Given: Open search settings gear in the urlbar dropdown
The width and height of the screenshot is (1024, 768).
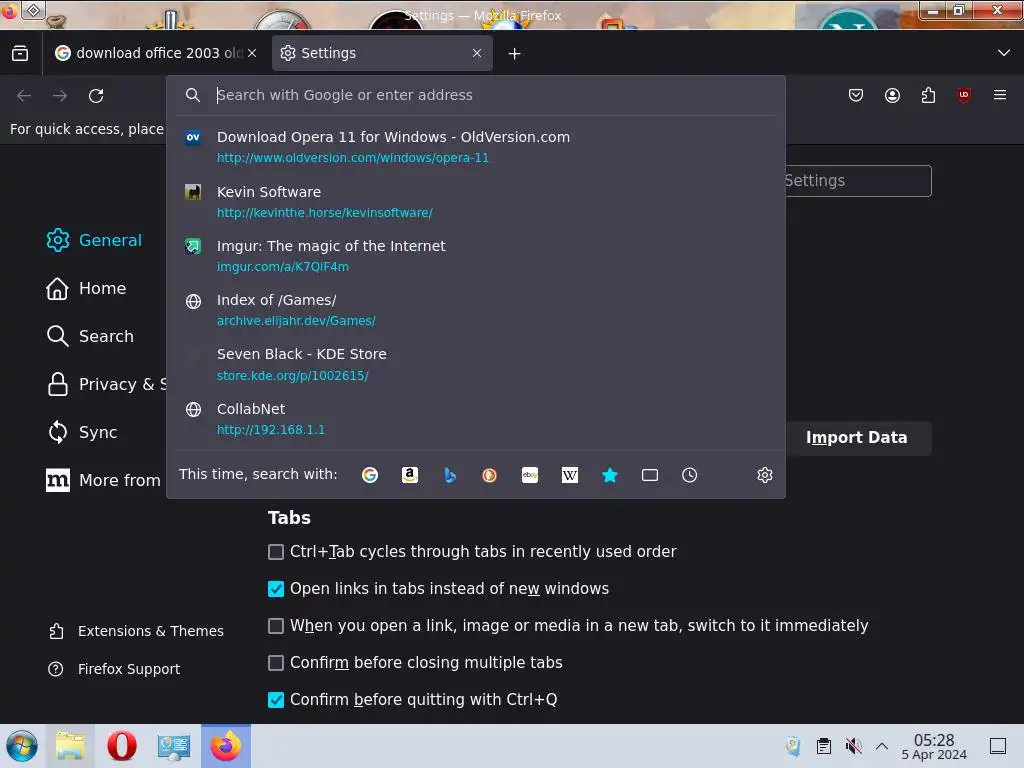Looking at the screenshot, I should click(765, 475).
